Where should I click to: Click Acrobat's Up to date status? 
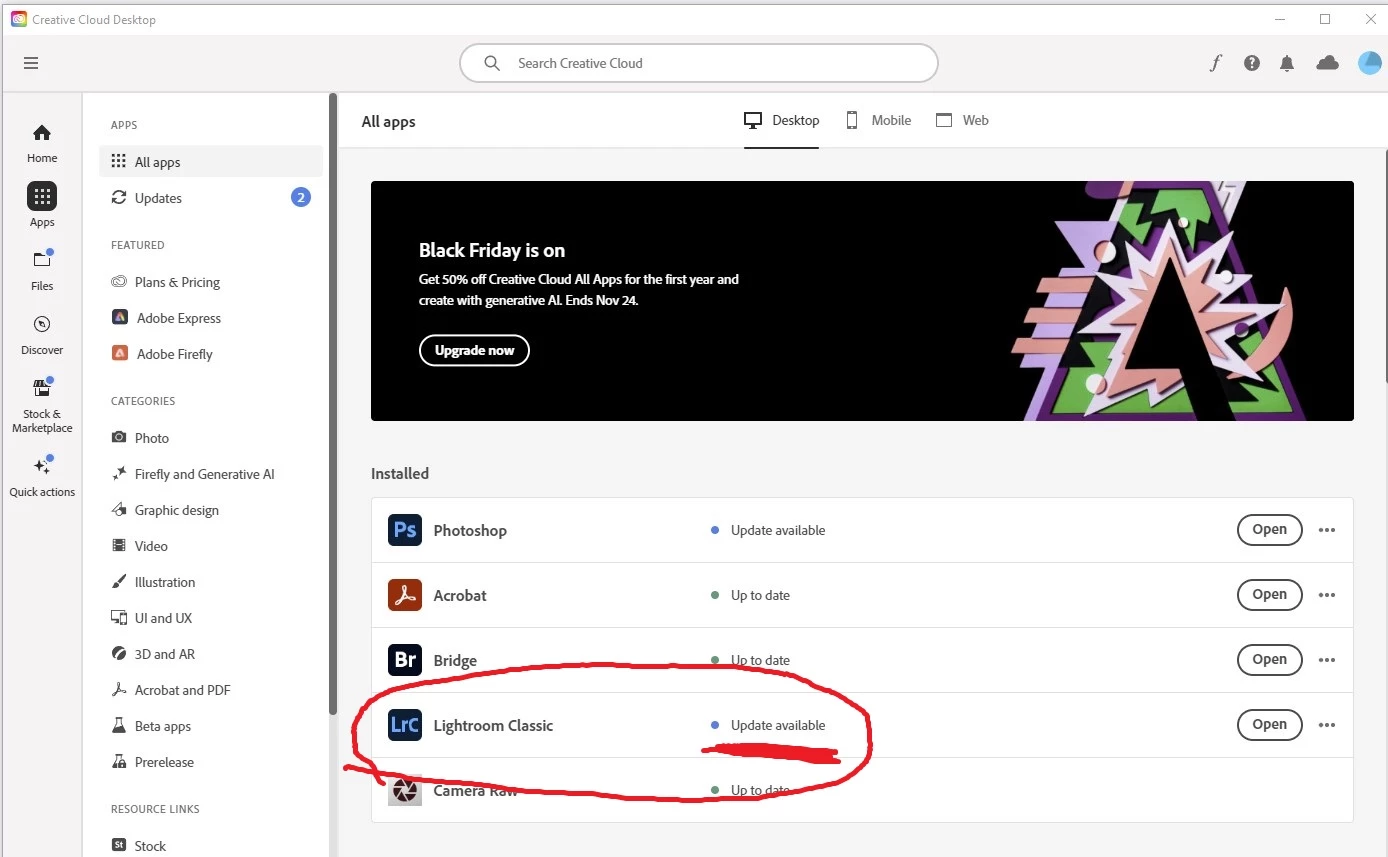(x=750, y=595)
